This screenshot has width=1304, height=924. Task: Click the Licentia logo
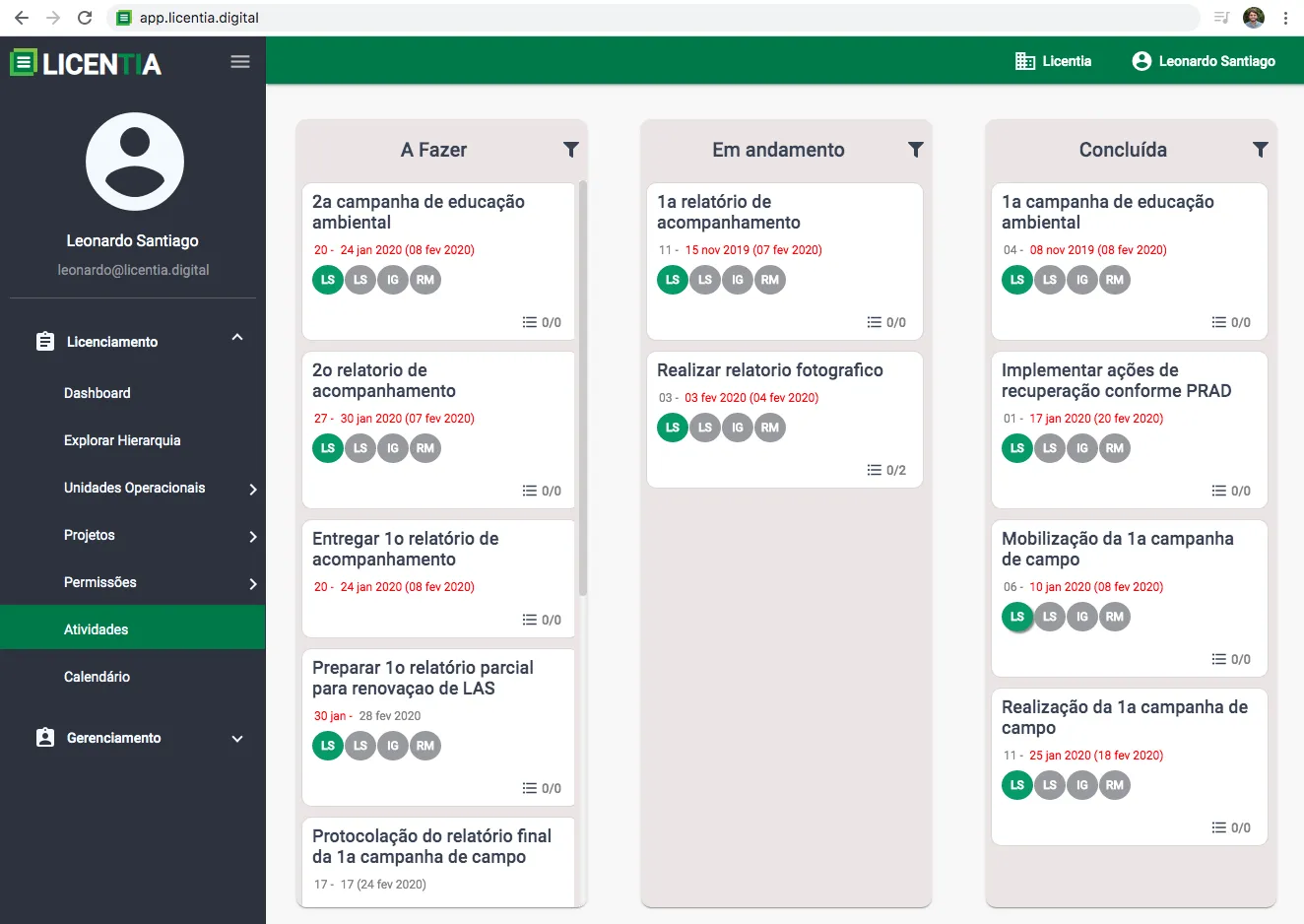(x=86, y=63)
